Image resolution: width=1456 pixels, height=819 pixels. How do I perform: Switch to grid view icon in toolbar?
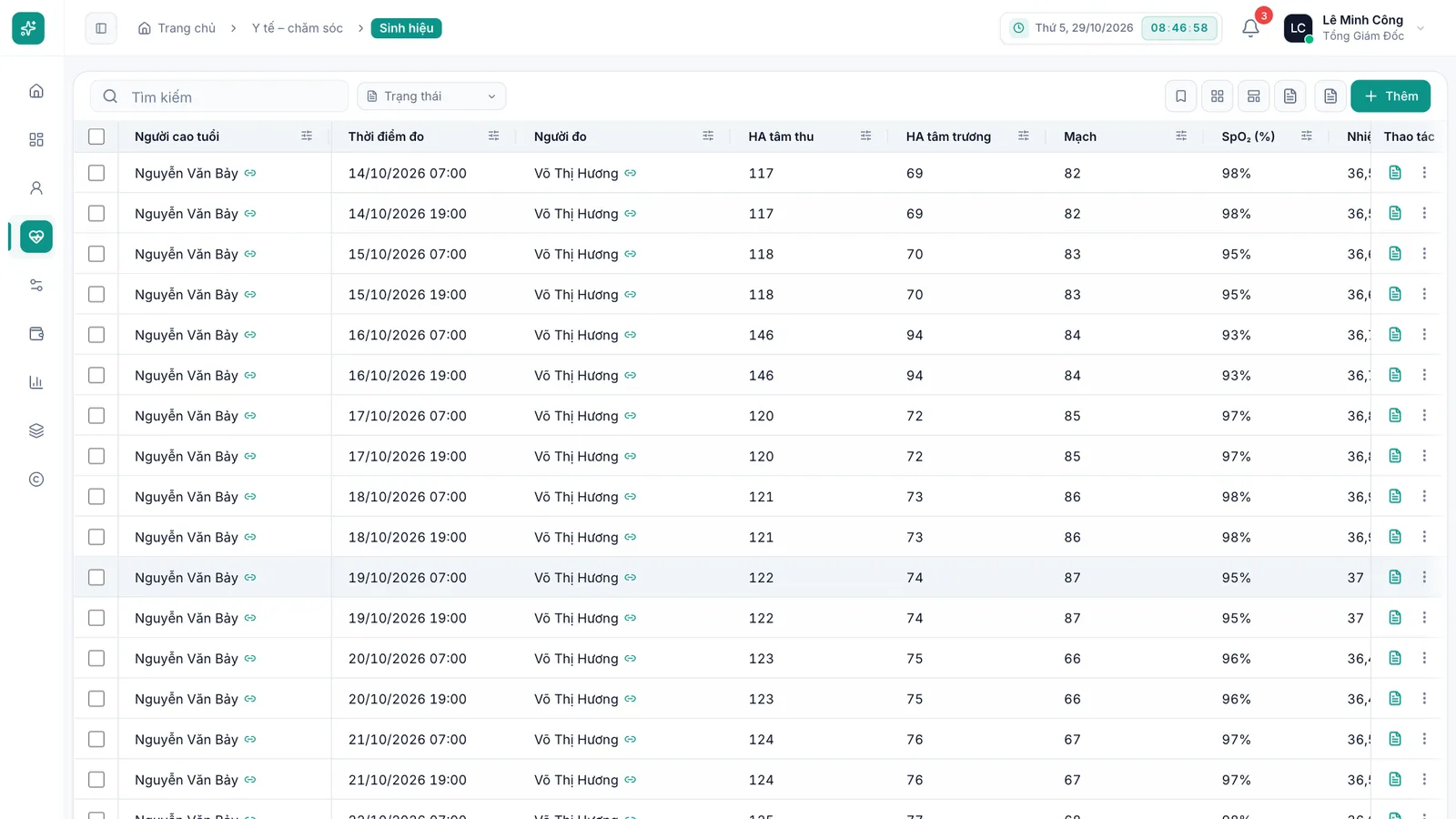(1217, 96)
